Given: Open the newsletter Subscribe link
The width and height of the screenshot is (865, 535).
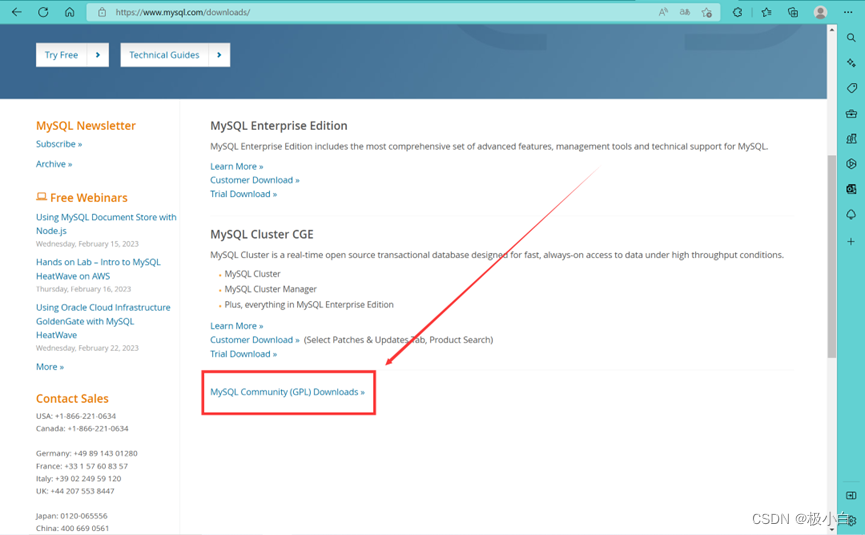Looking at the screenshot, I should pos(59,144).
